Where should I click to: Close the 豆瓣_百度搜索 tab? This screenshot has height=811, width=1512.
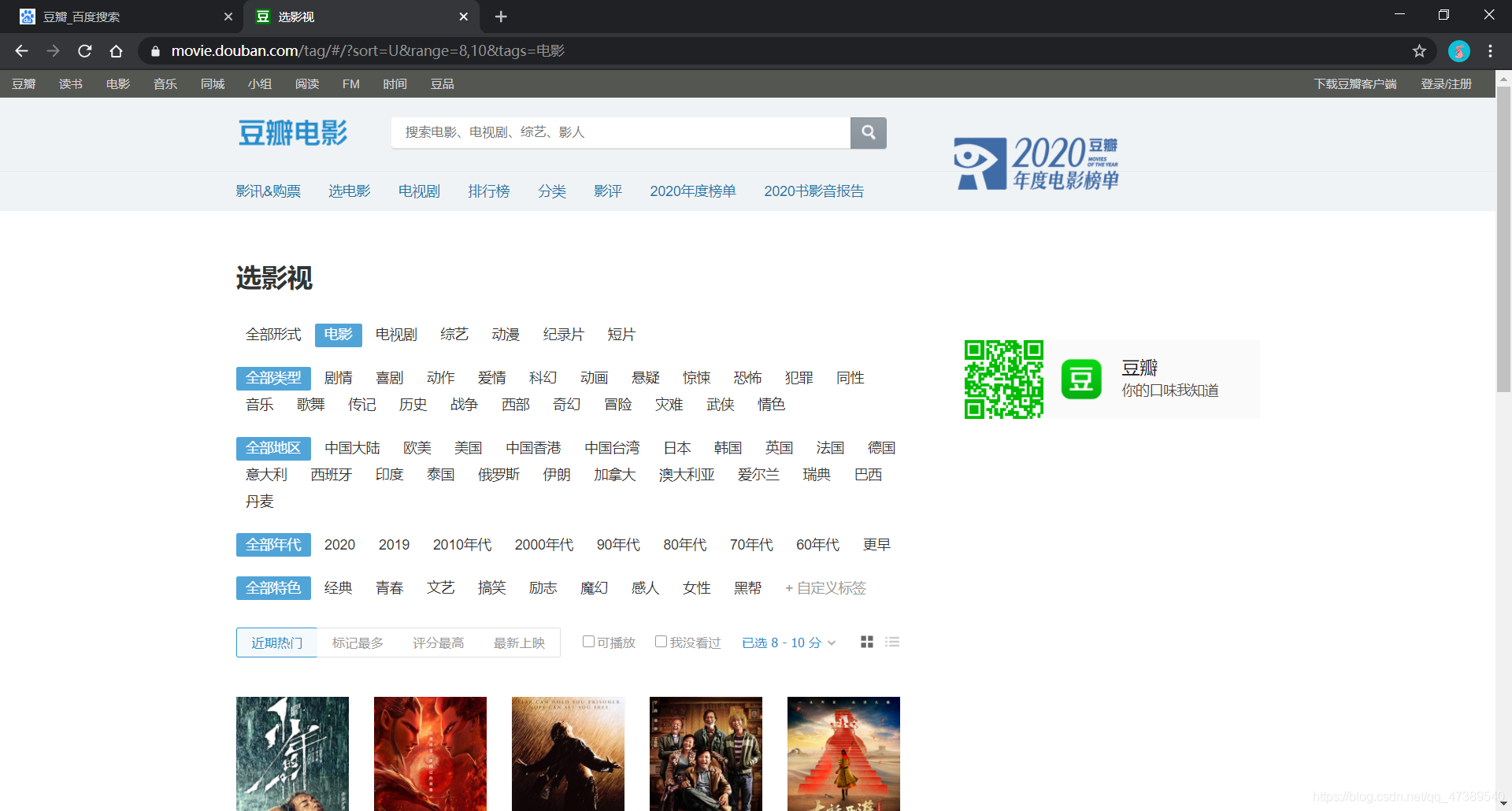(228, 17)
